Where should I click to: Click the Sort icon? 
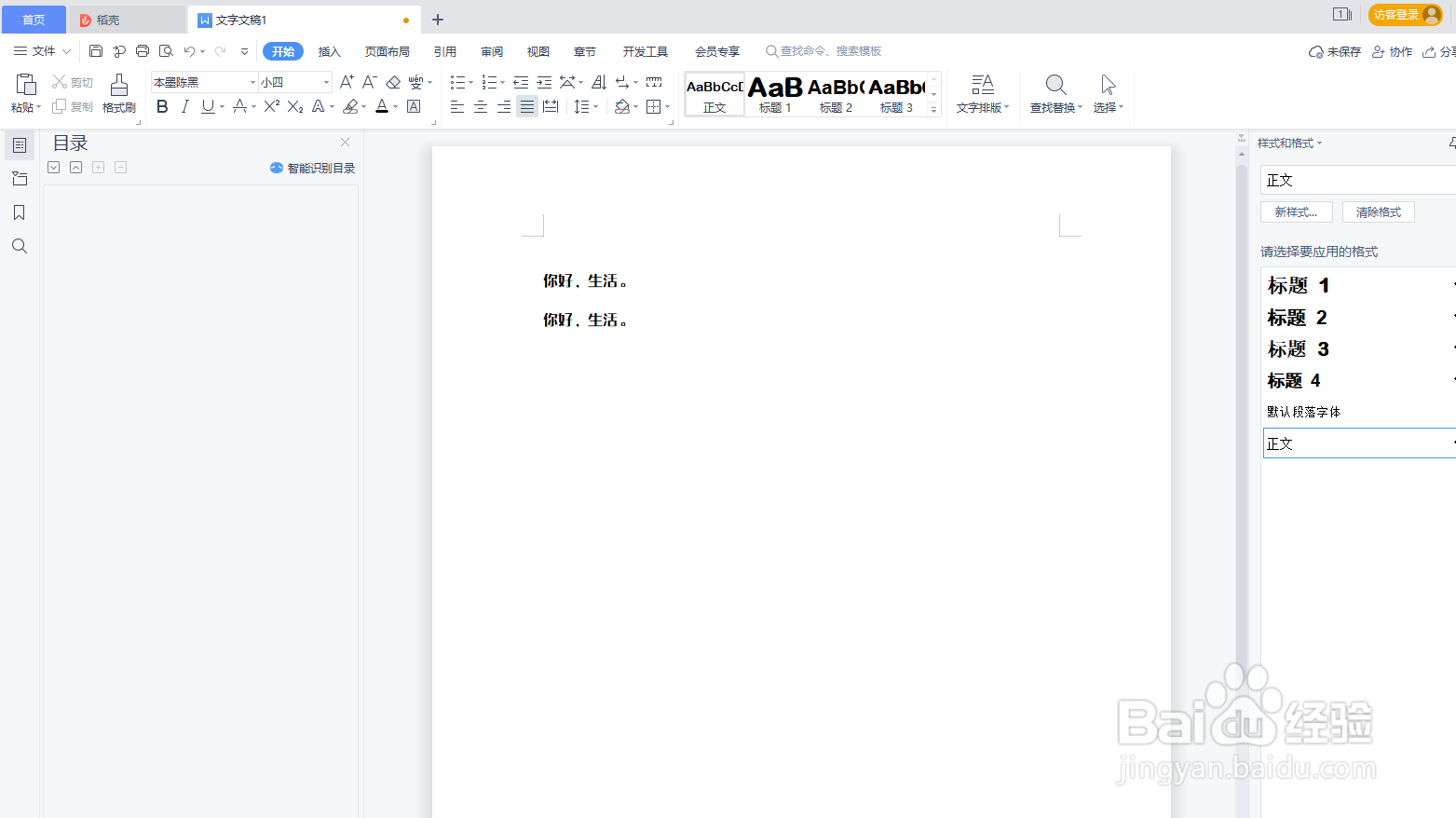(599, 83)
